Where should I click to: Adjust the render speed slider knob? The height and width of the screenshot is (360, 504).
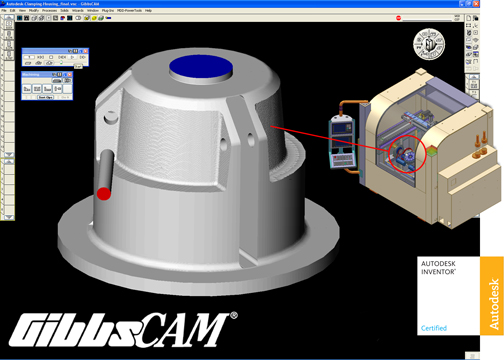click(x=61, y=62)
